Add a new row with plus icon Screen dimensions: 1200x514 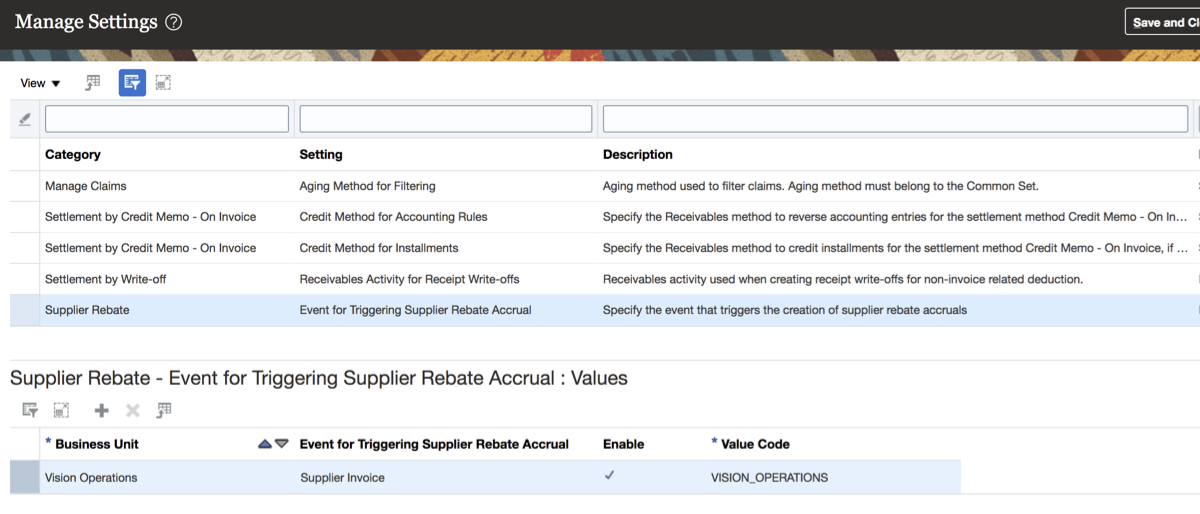[101, 410]
